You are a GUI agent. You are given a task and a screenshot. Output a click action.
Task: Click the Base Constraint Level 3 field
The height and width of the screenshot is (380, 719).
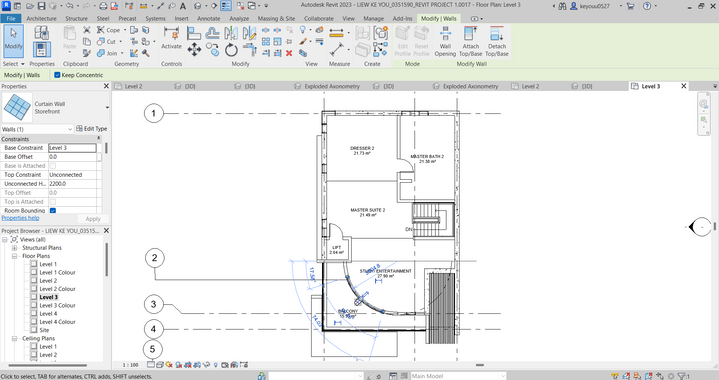pos(72,148)
